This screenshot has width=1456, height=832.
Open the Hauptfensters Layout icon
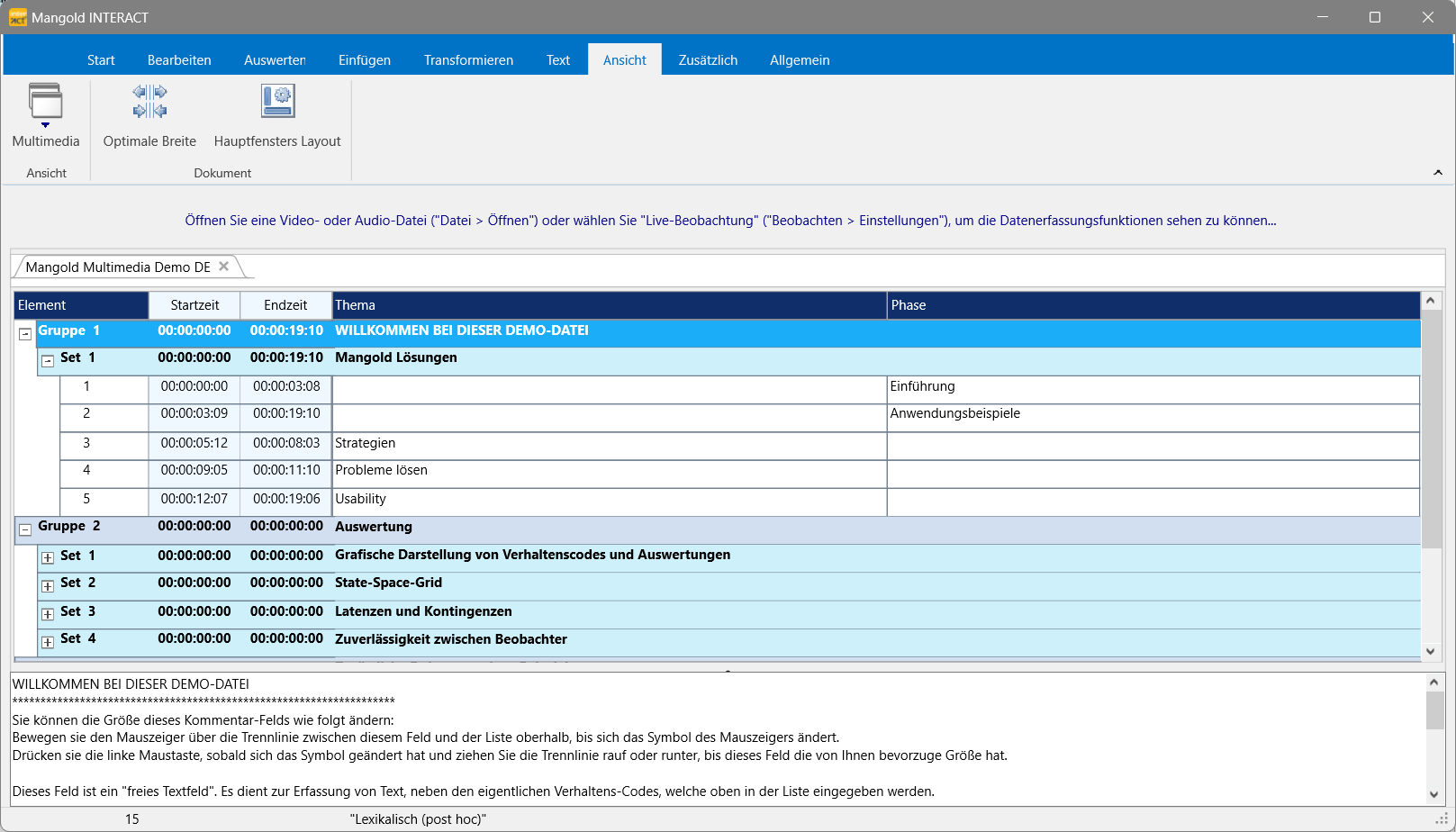pyautogui.click(x=277, y=102)
